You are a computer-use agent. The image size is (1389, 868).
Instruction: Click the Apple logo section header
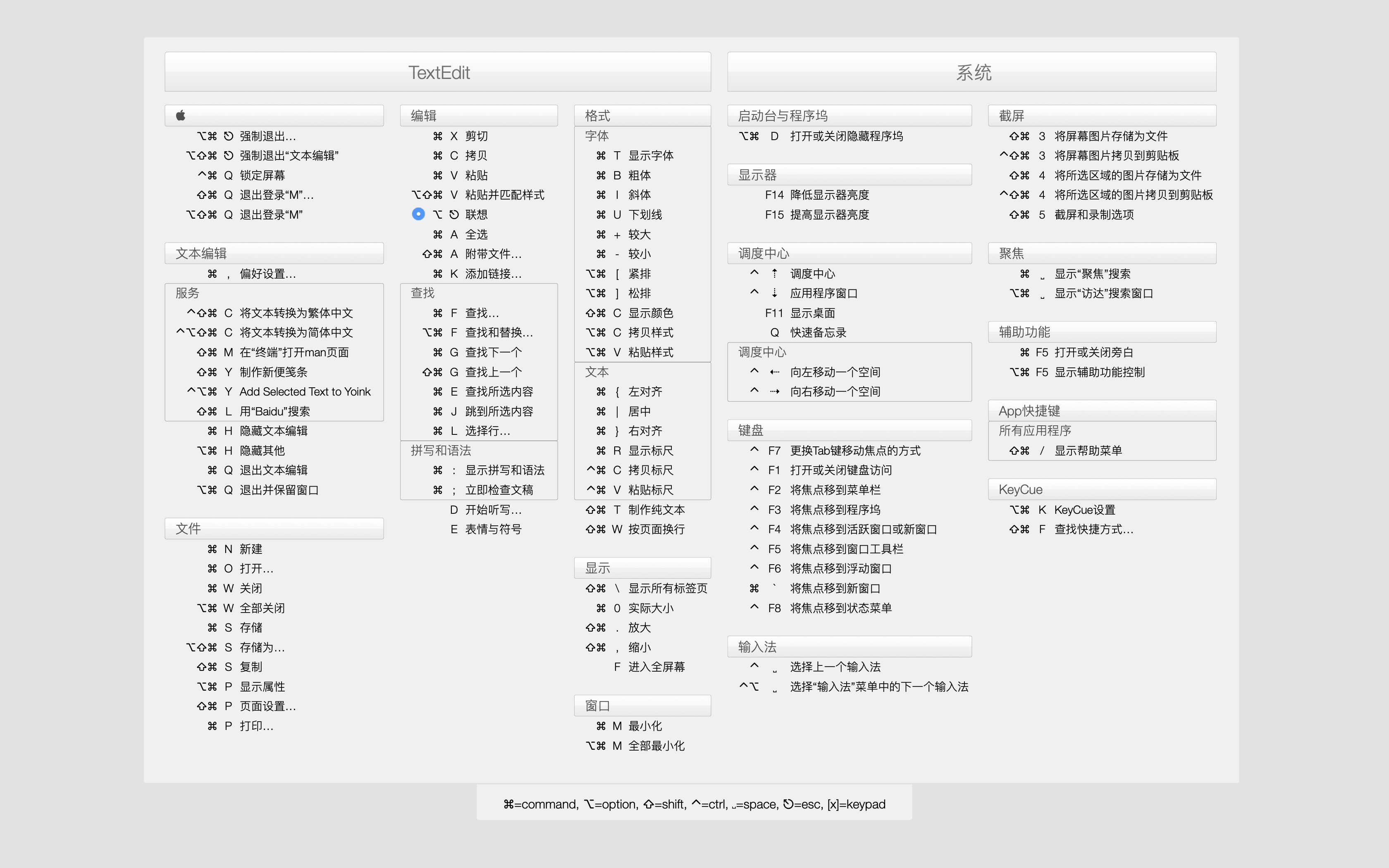pyautogui.click(x=274, y=115)
